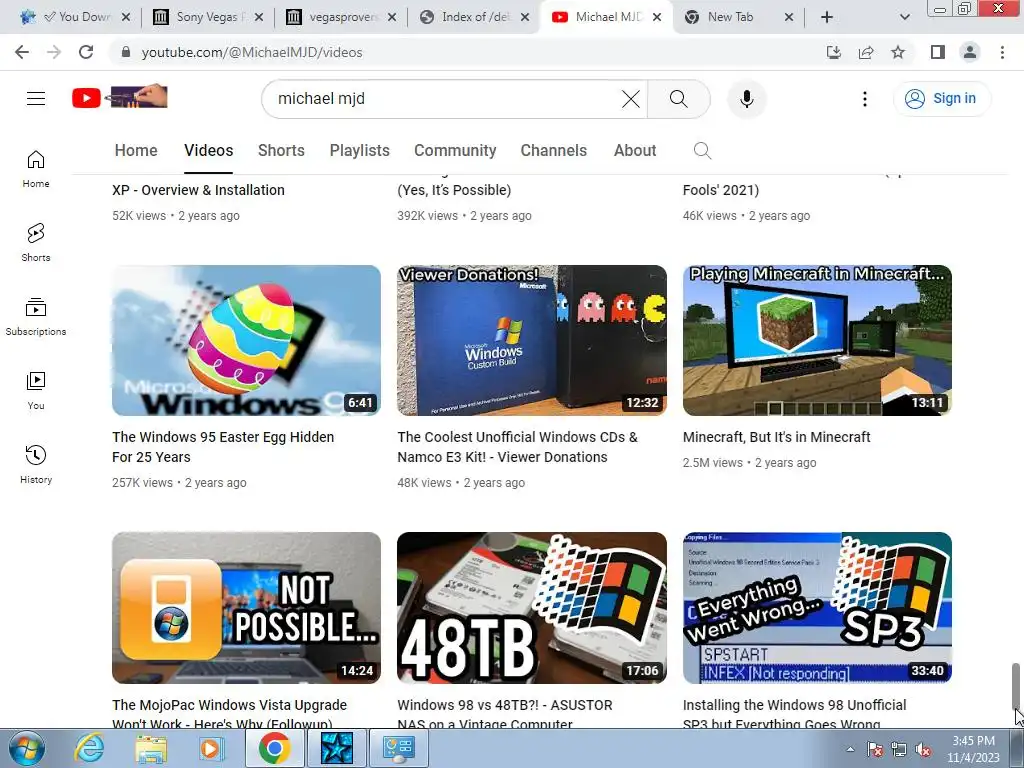This screenshot has width=1024, height=768.
Task: Share this page via address bar icon
Action: point(866,52)
